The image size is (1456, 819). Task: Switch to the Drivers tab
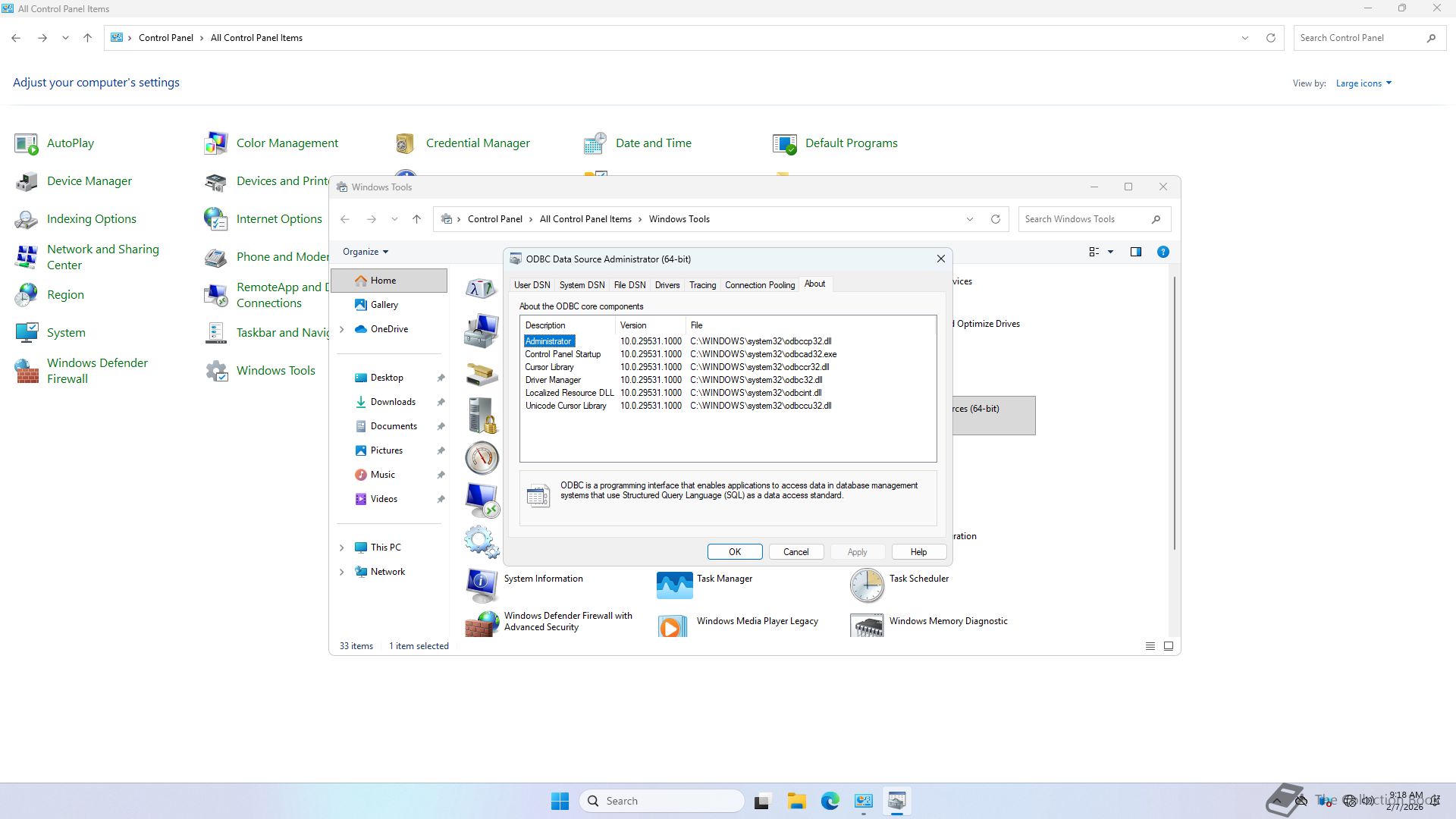coord(667,285)
